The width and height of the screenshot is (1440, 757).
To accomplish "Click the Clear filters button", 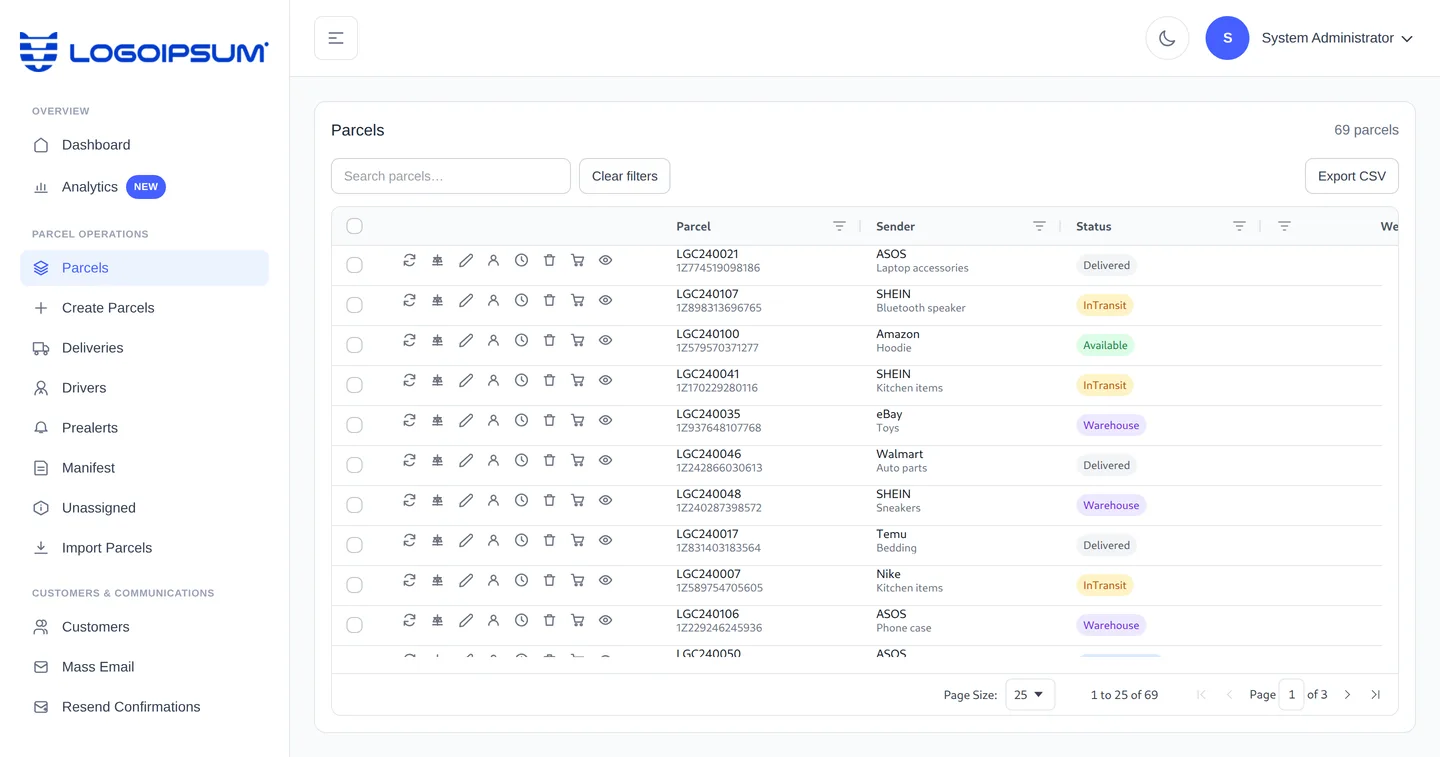I will coord(624,176).
